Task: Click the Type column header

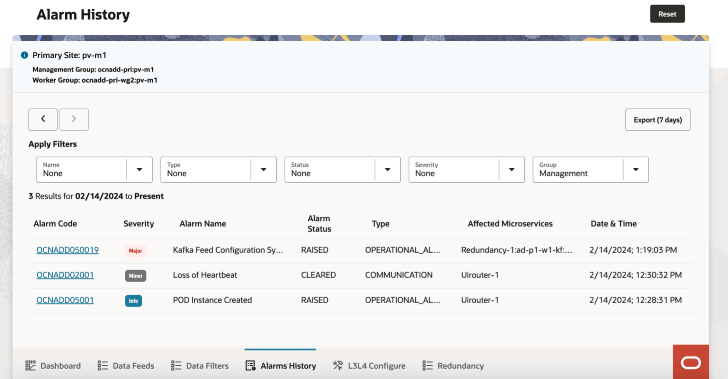Action: click(x=380, y=223)
